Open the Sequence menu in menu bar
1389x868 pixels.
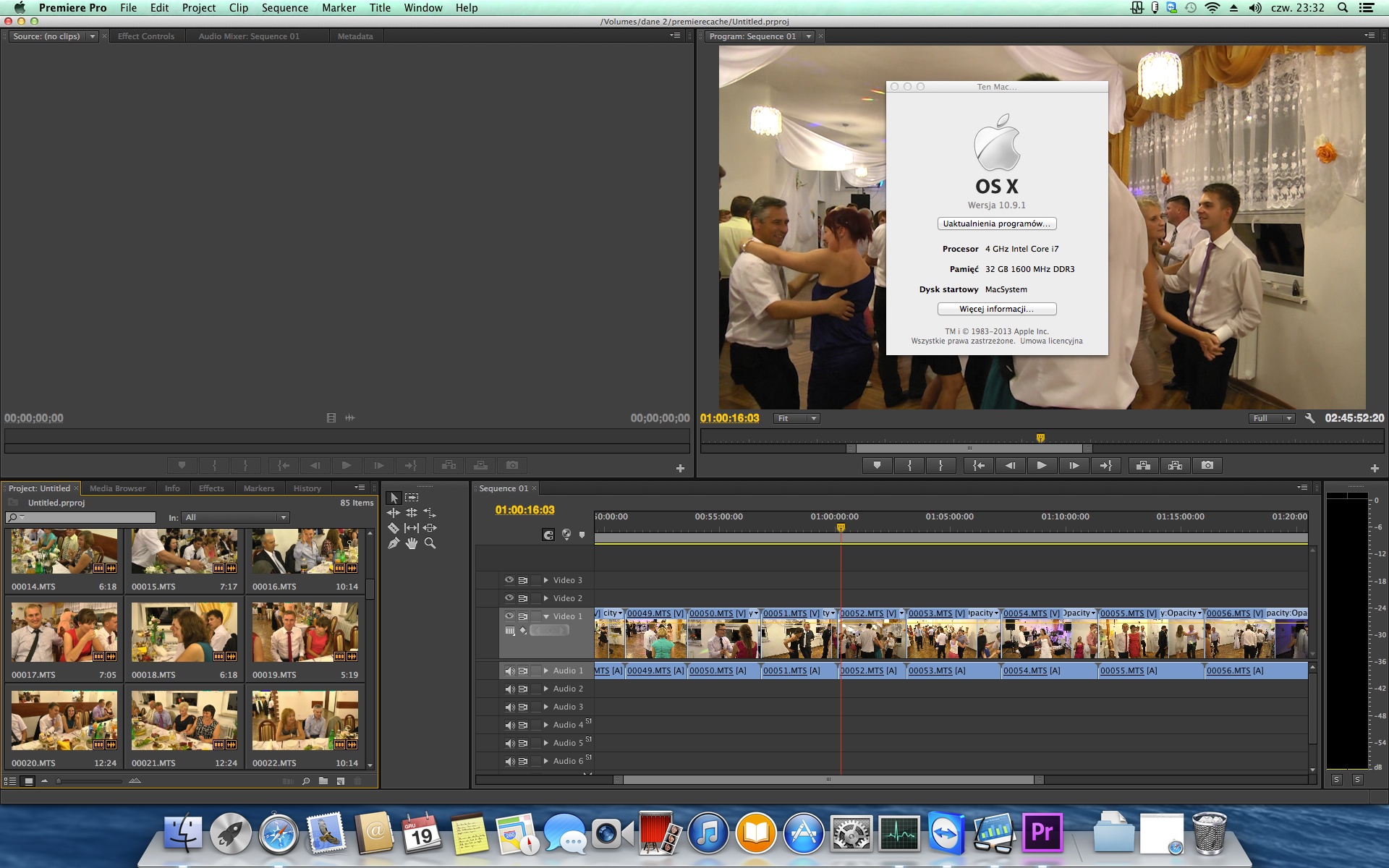(x=285, y=8)
